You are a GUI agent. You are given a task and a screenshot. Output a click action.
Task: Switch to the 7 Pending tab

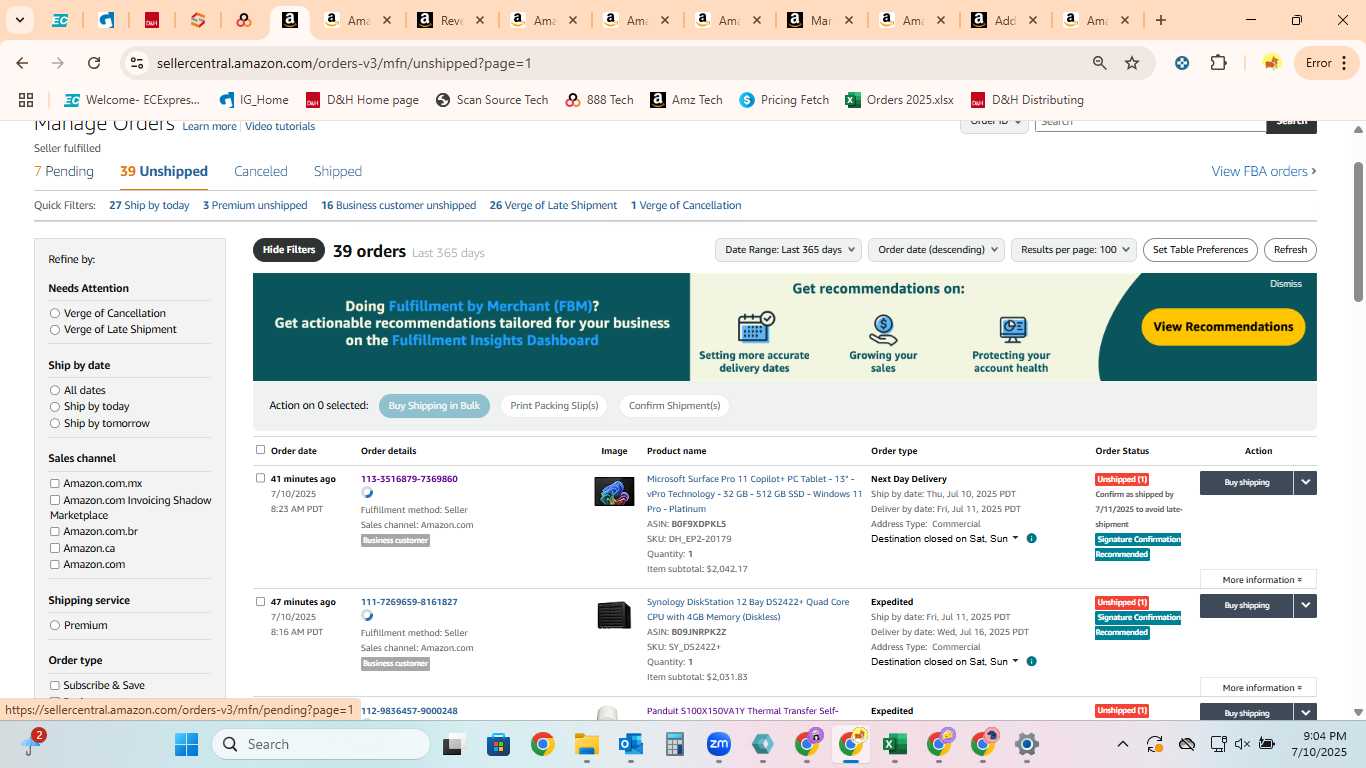64,171
